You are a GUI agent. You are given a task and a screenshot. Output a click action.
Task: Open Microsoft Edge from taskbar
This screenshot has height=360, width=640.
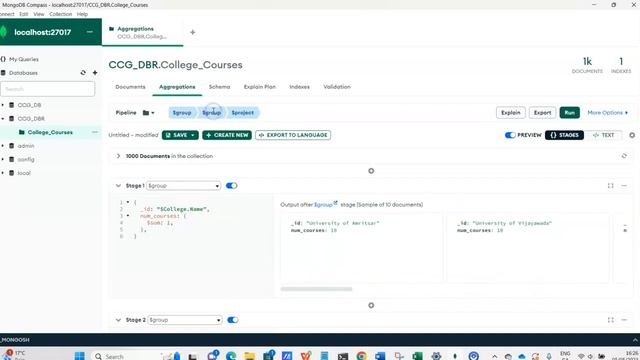(231, 356)
